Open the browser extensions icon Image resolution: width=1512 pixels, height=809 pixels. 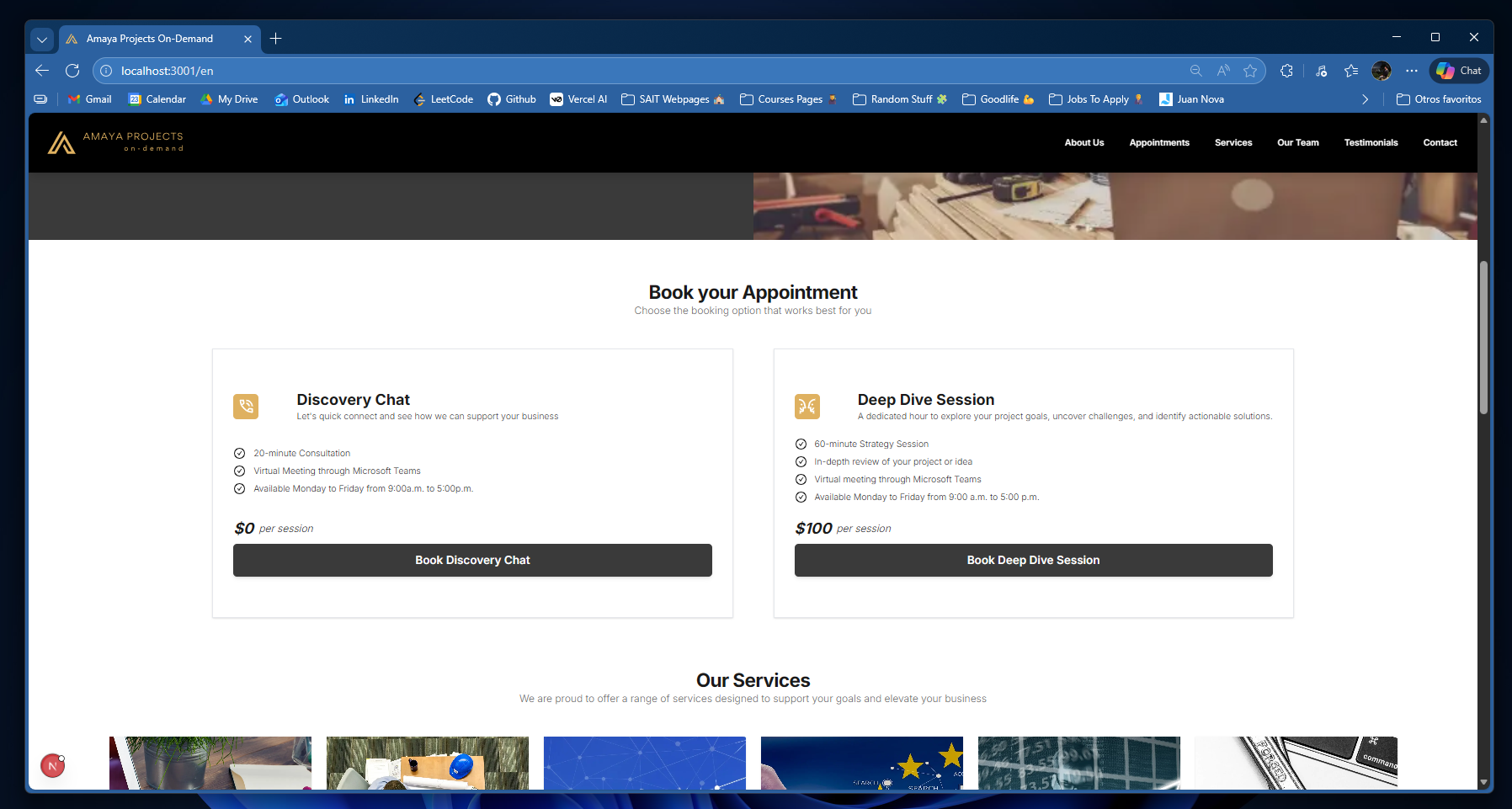point(1286,71)
